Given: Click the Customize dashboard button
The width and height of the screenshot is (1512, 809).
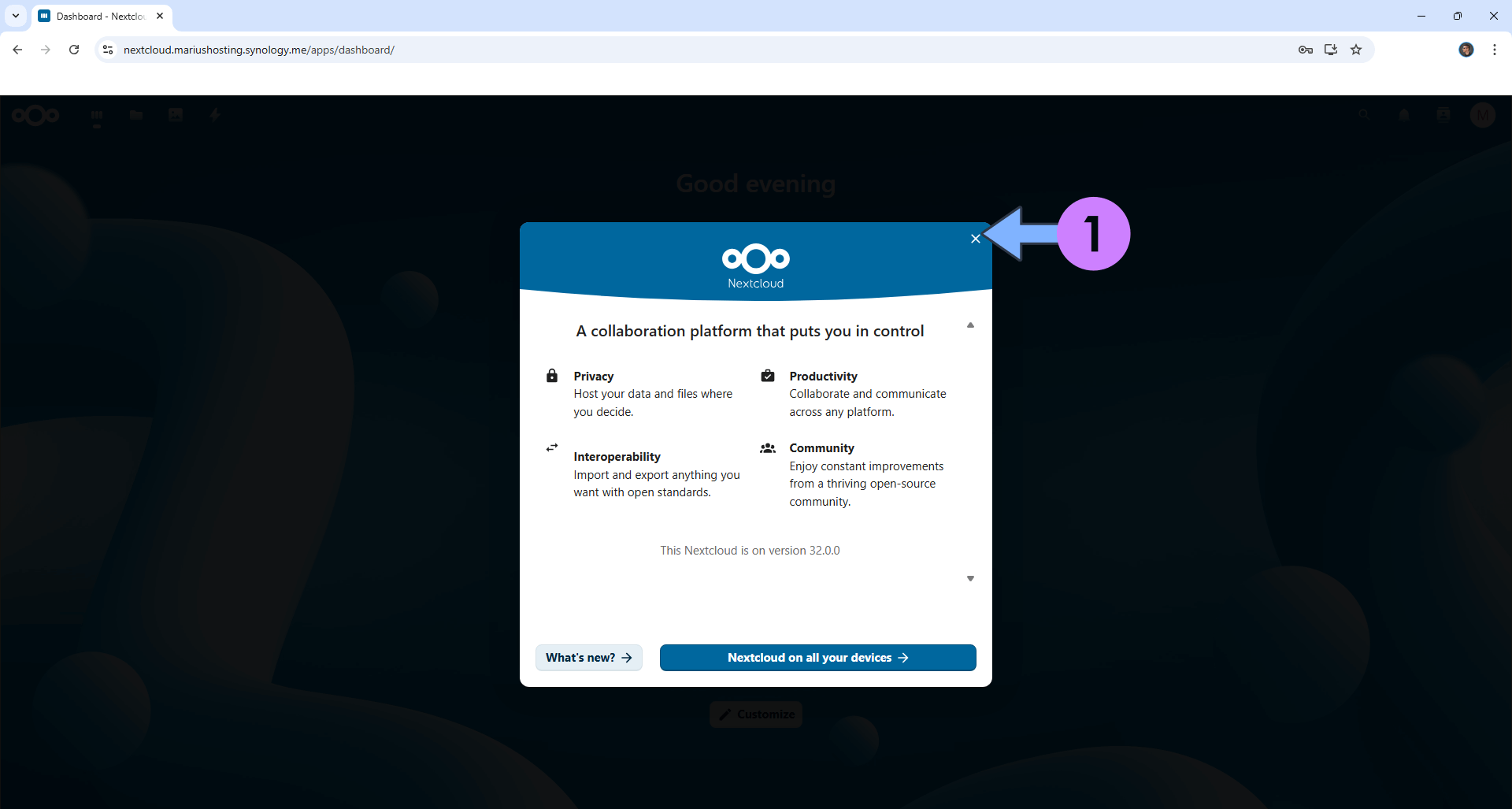Looking at the screenshot, I should pos(756,714).
